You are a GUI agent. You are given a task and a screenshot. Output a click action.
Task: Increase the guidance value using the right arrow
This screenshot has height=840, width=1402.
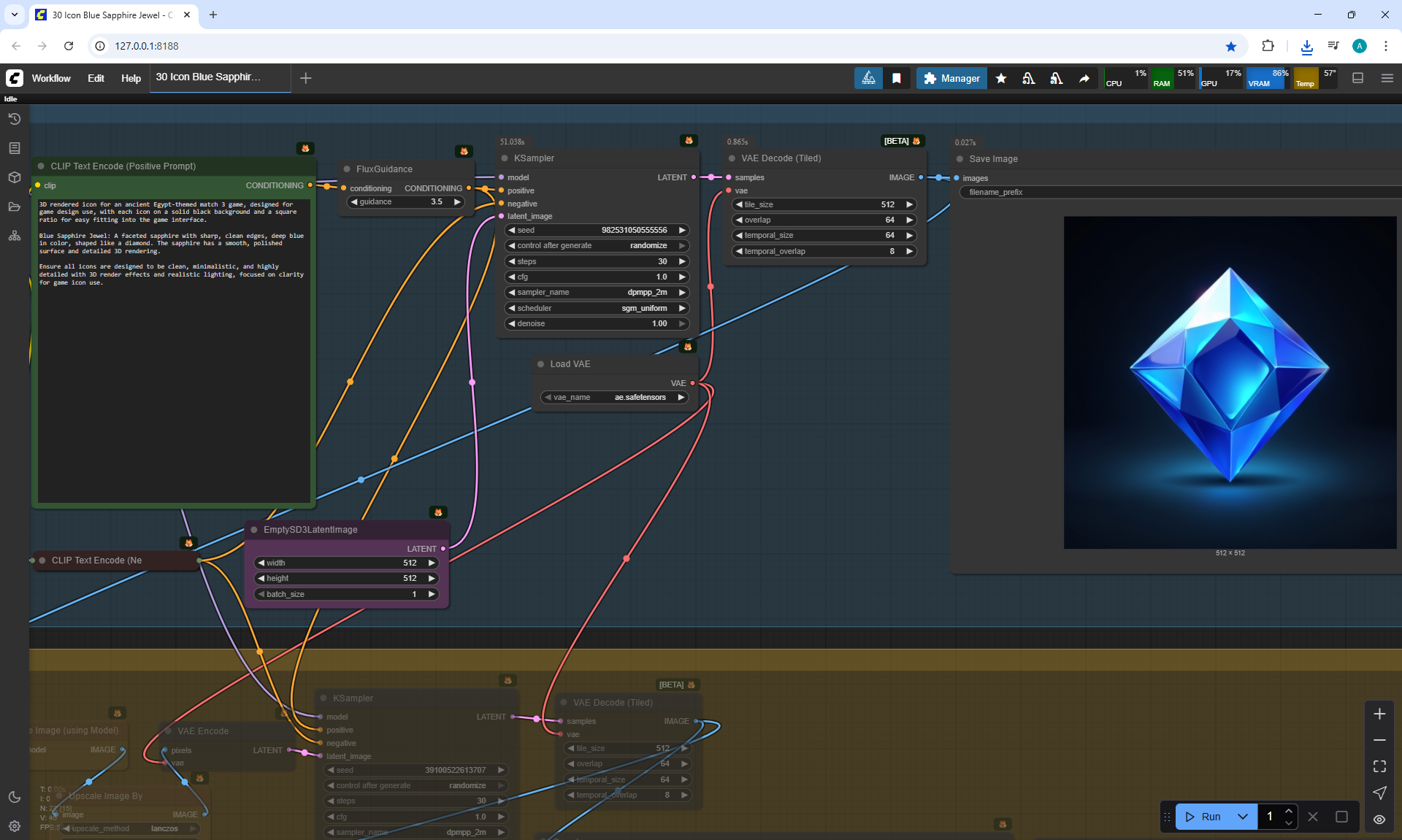pyautogui.click(x=457, y=201)
